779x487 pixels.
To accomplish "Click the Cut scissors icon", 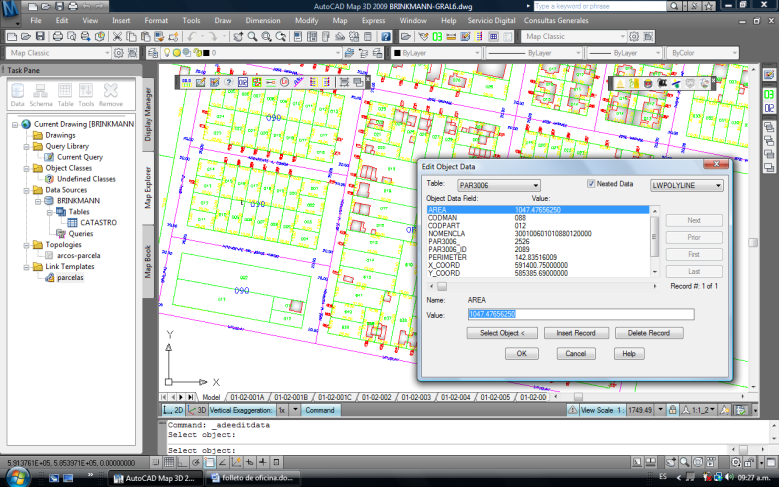I will click(x=117, y=36).
